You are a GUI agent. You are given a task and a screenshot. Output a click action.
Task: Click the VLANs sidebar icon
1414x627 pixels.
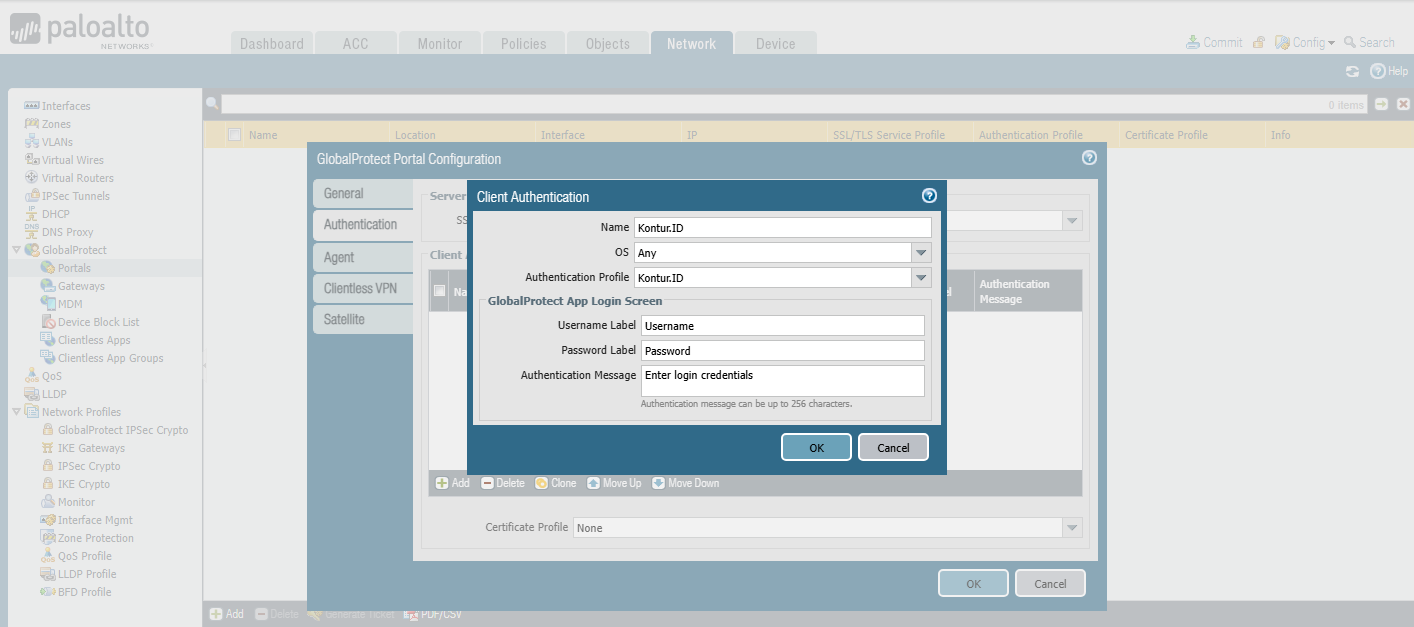31,142
